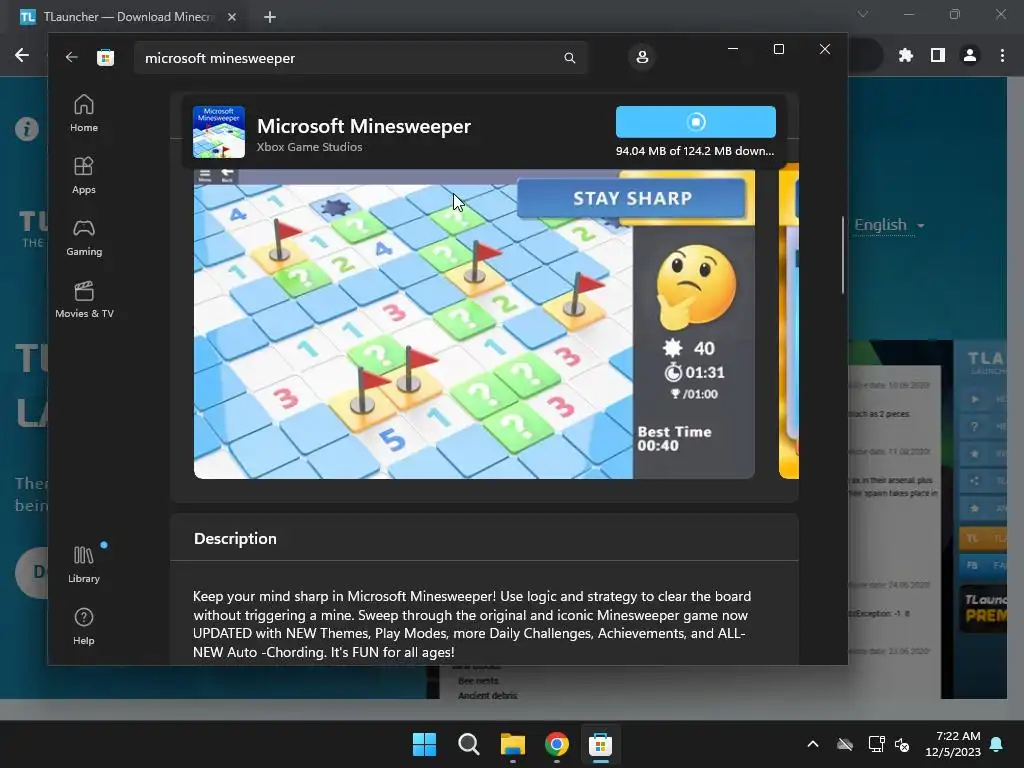Viewport: 1024px width, 768px height.
Task: Open the next partially visible screenshot
Action: tap(789, 321)
